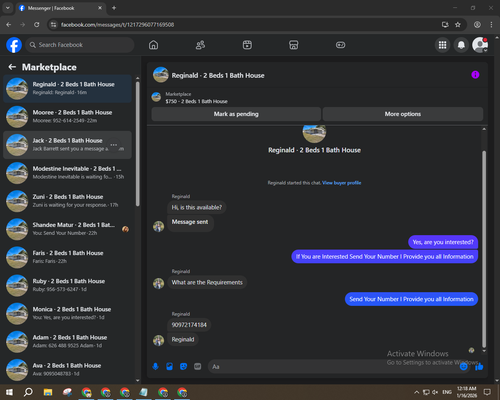Image resolution: width=500 pixels, height=400 pixels.
Task: Open the emoji picker in message box
Action: (464, 367)
